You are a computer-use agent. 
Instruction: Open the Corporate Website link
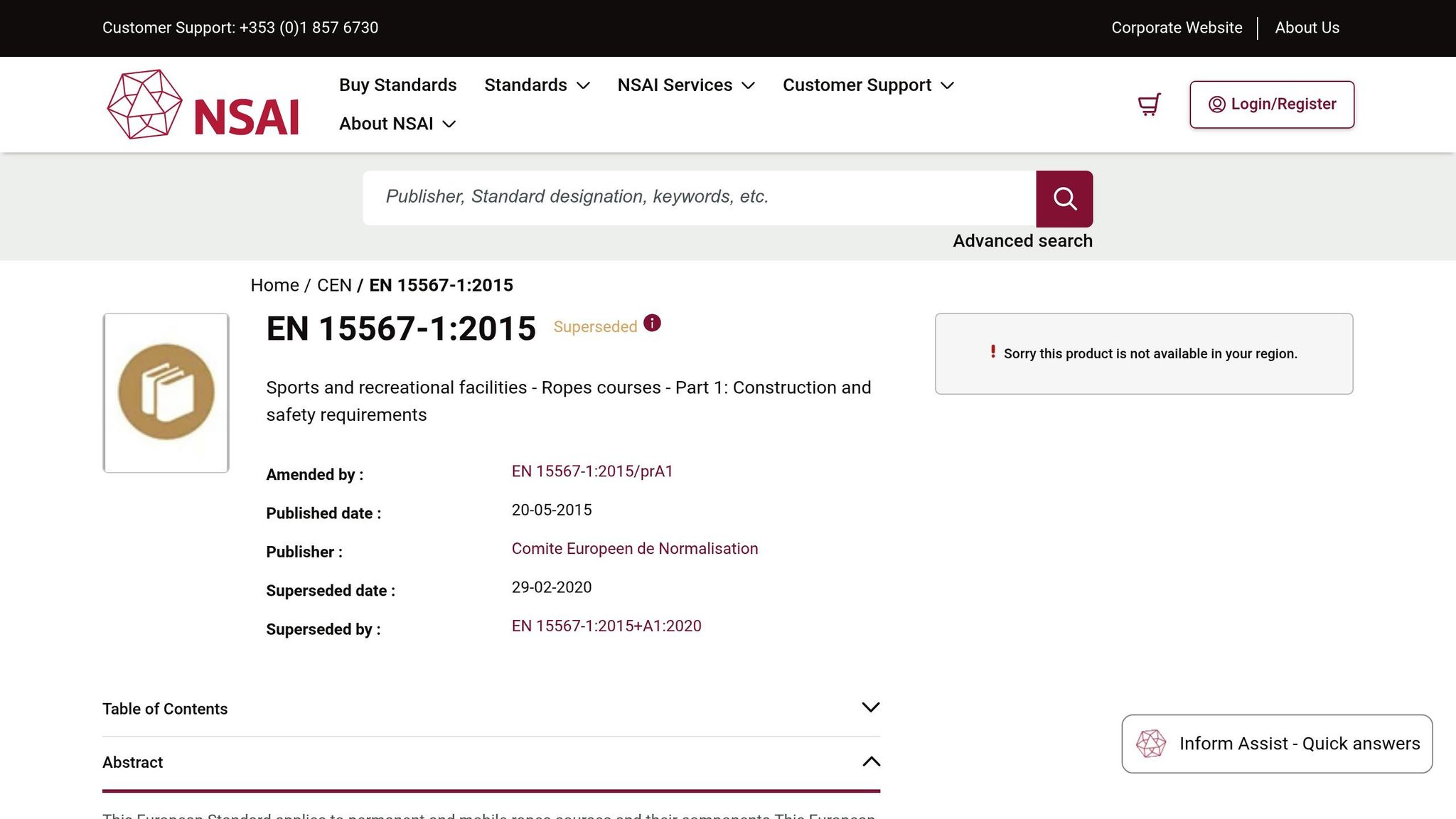tap(1177, 28)
